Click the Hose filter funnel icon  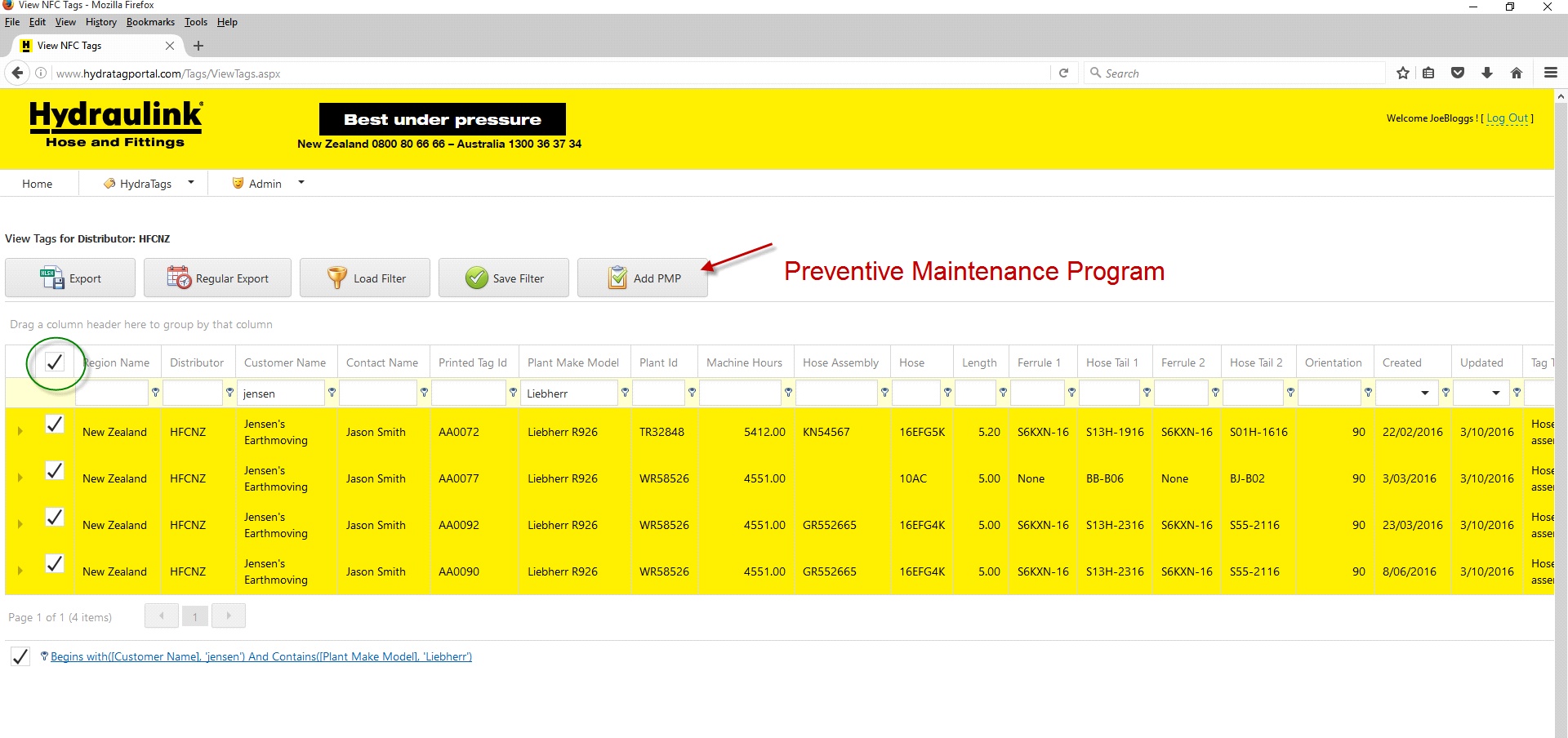(948, 393)
